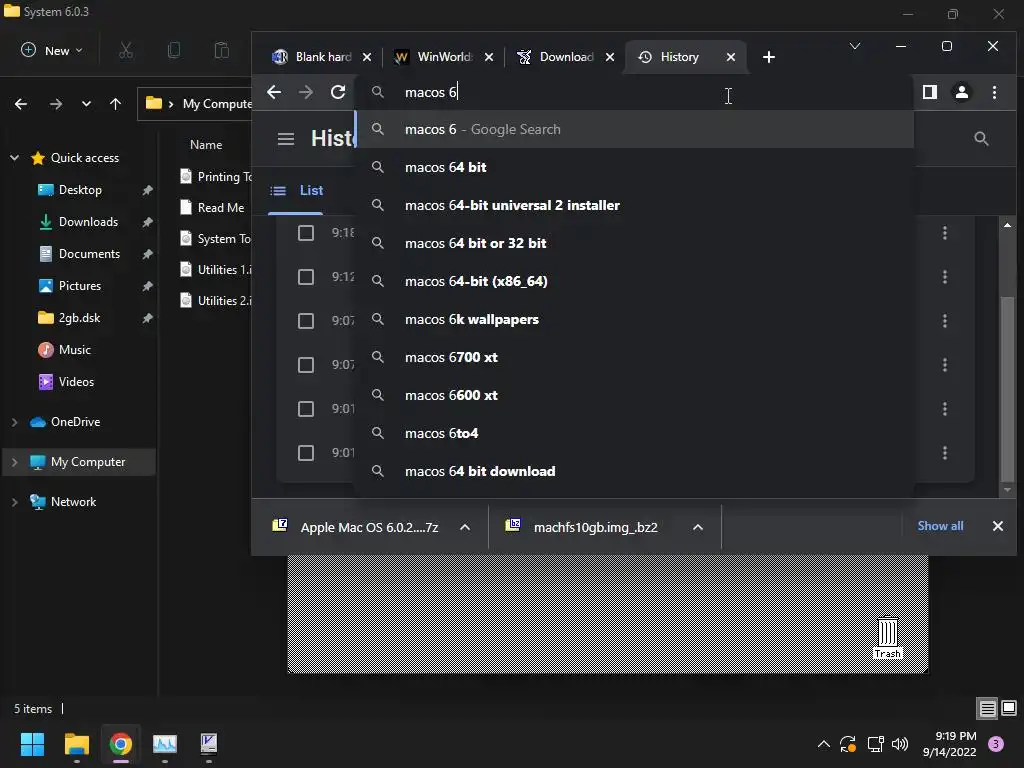1024x768 pixels.
Task: Close the Blank hard tab
Action: point(367,57)
